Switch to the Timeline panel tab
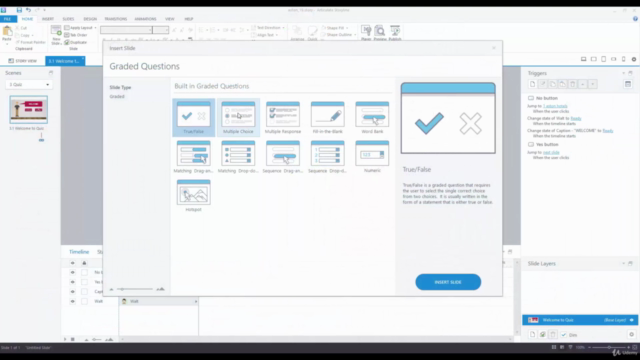 pyautogui.click(x=79, y=252)
